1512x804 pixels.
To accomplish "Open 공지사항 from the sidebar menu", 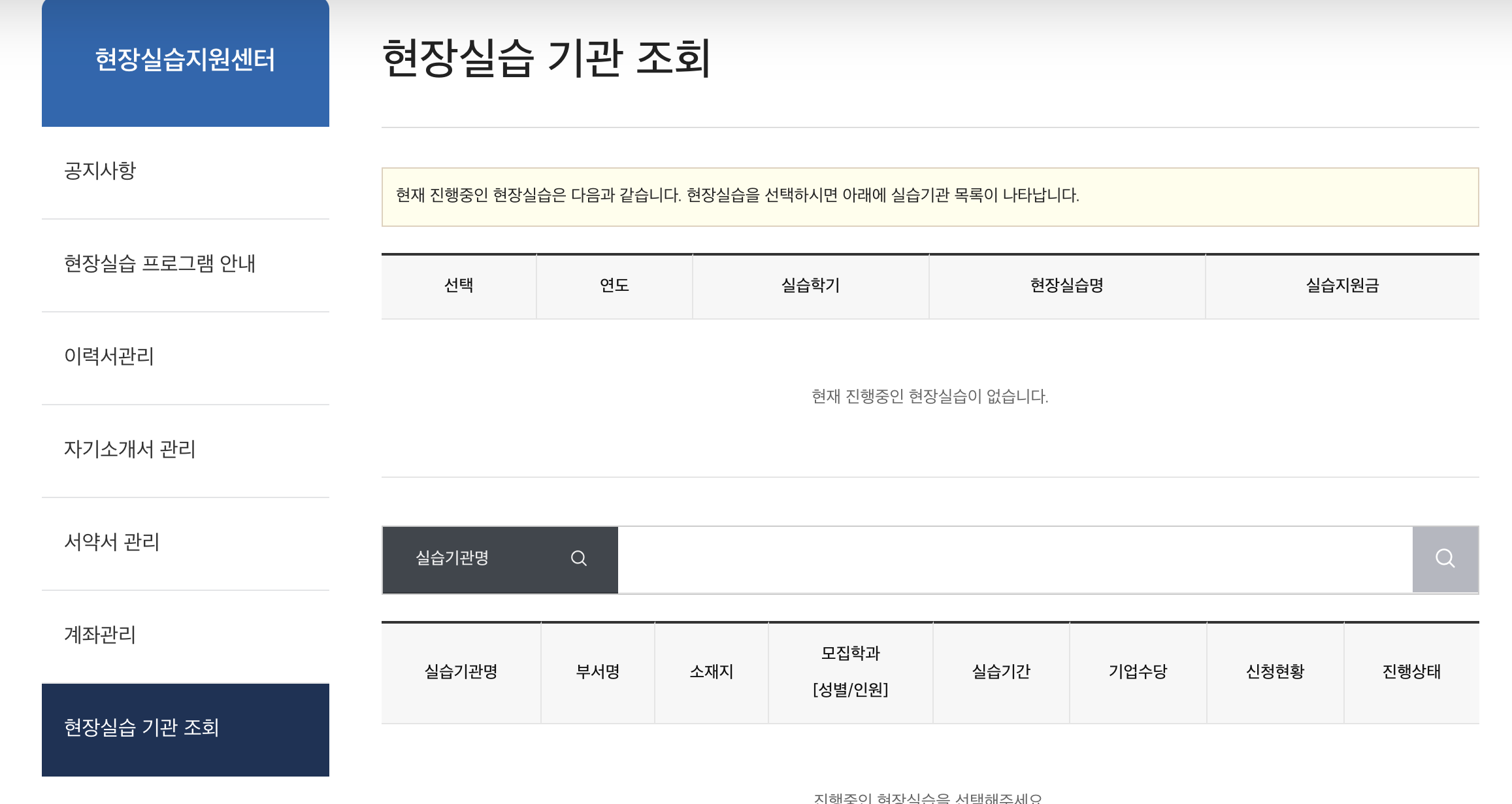I will (100, 171).
